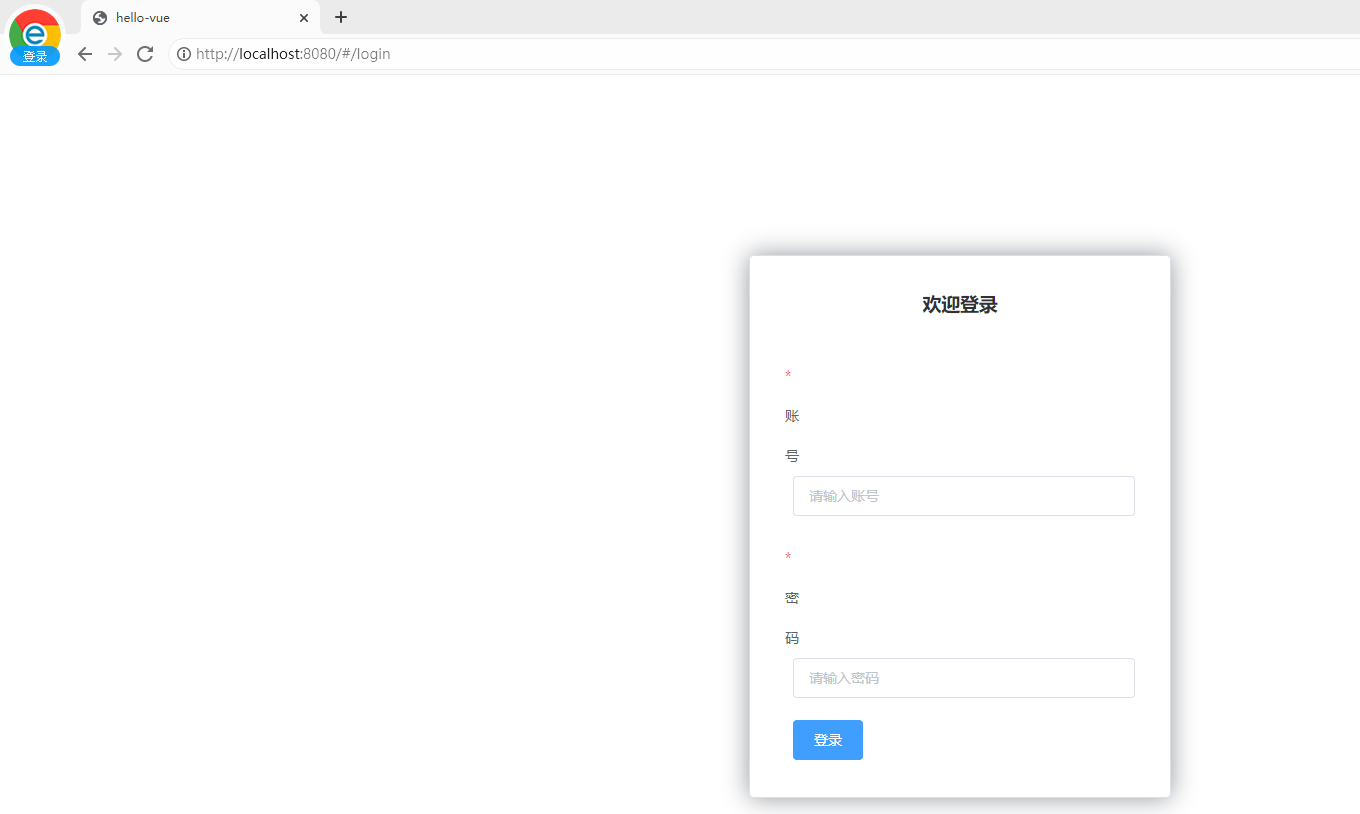Click the globe favicon on the hello-vue tab

pyautogui.click(x=98, y=17)
